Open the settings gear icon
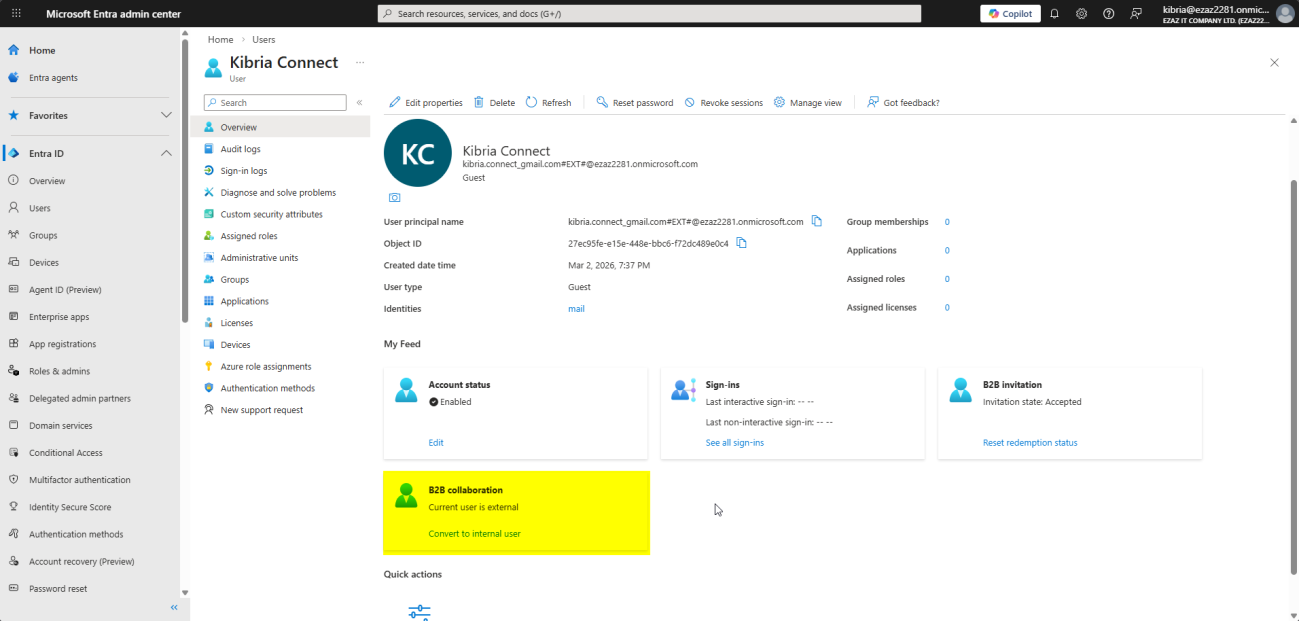The width and height of the screenshot is (1299, 621). tap(1081, 14)
